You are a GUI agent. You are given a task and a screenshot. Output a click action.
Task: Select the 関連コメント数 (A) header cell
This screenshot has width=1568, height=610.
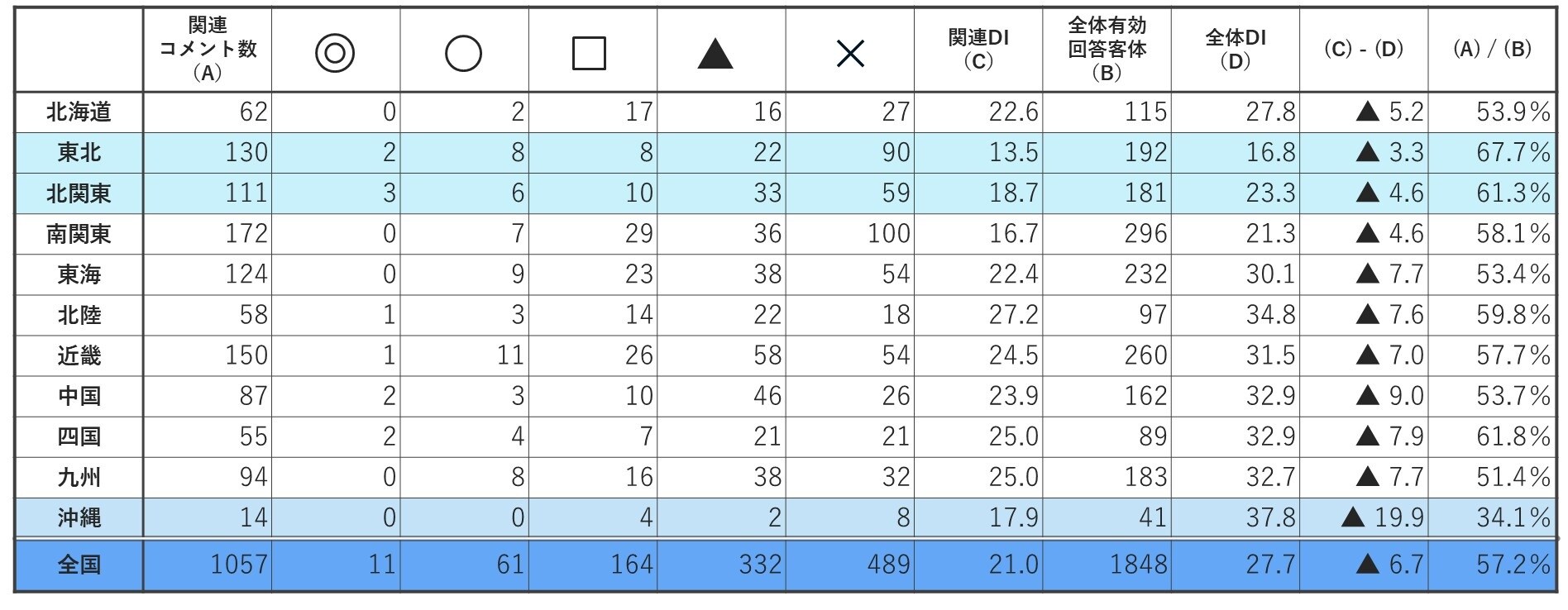(208, 50)
